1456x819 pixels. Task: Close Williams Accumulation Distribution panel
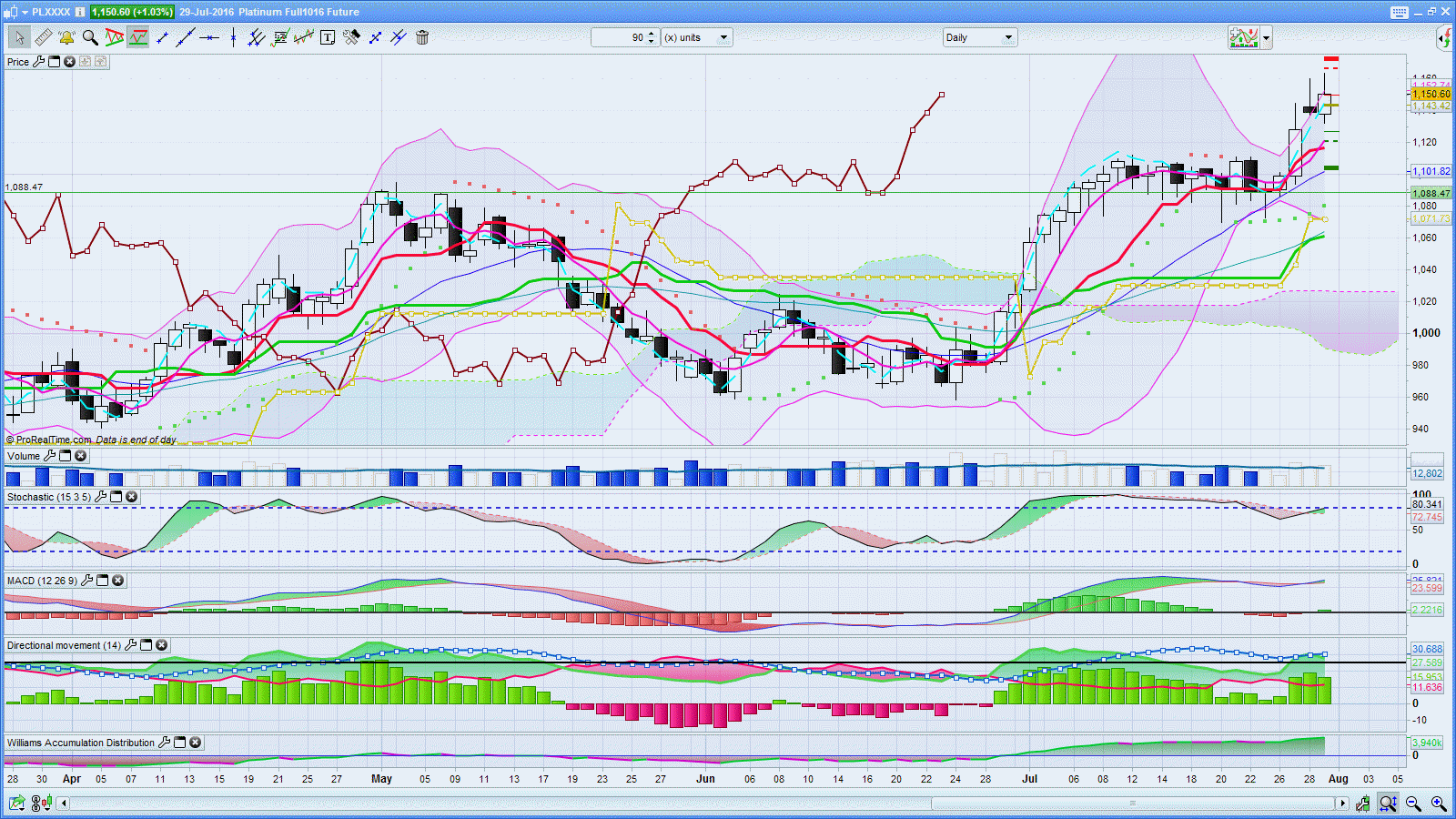click(196, 743)
